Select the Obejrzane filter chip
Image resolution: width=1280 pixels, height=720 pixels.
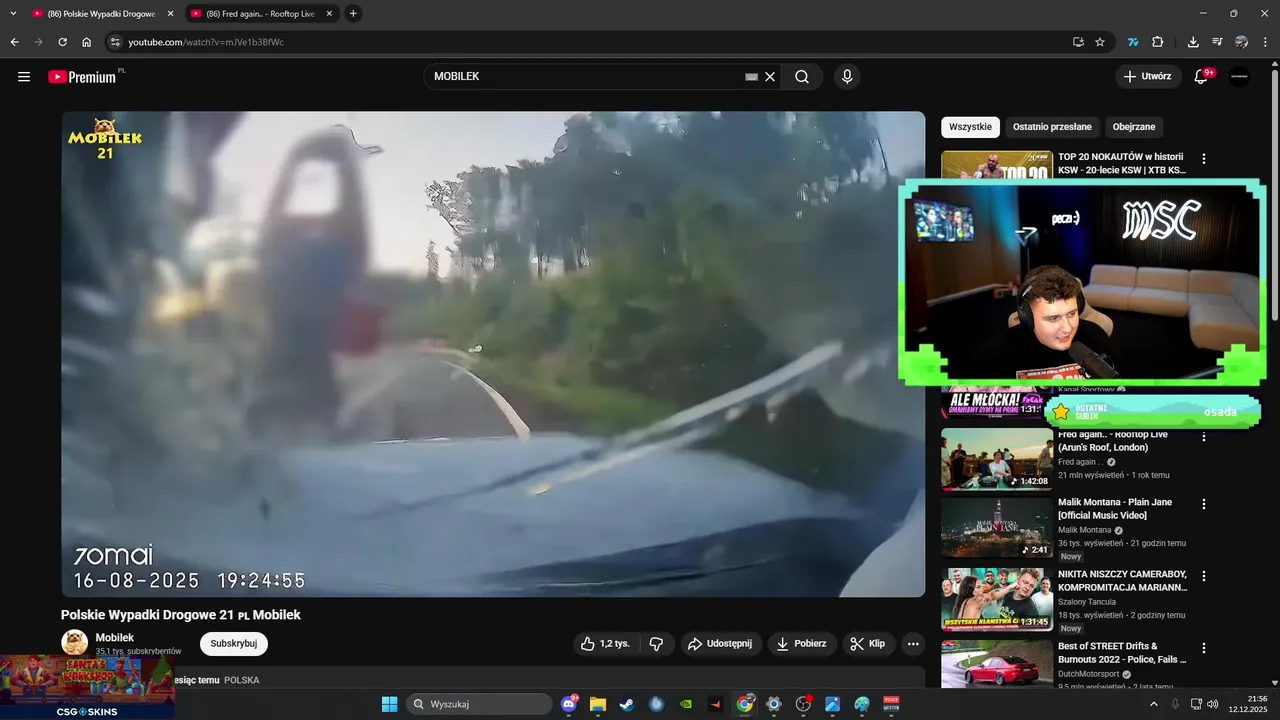point(1134,127)
